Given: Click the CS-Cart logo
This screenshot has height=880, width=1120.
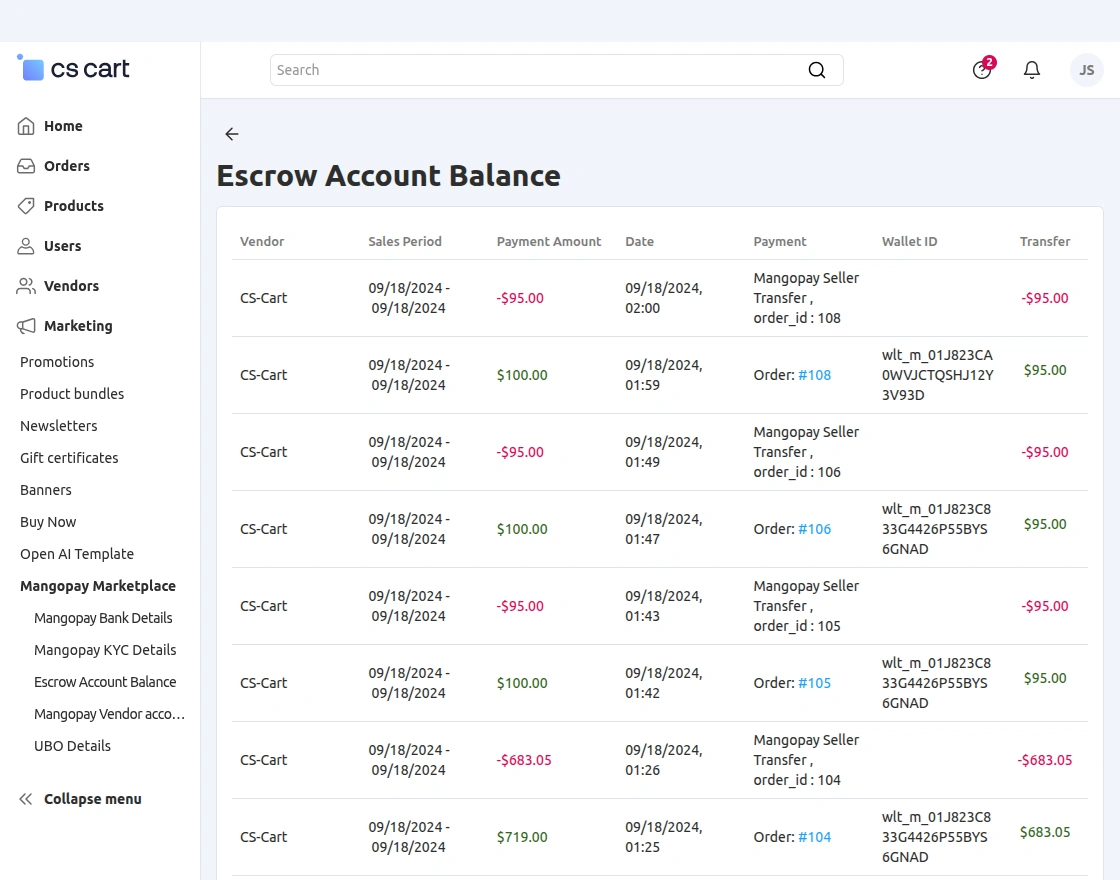Looking at the screenshot, I should [x=74, y=69].
